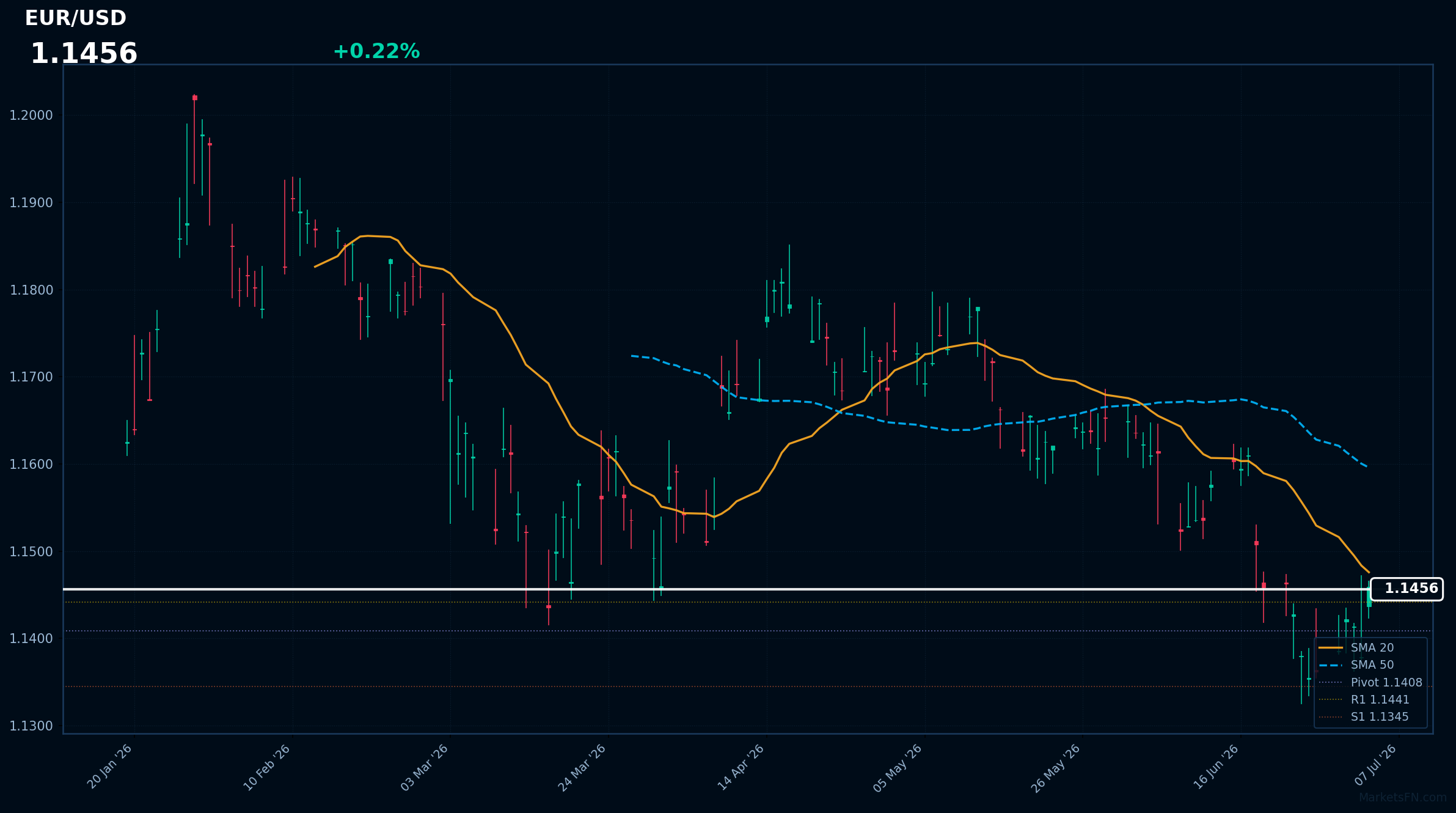The image size is (1456, 813).
Task: Click the orange SMA 20 legend line sample
Action: coord(1331,647)
